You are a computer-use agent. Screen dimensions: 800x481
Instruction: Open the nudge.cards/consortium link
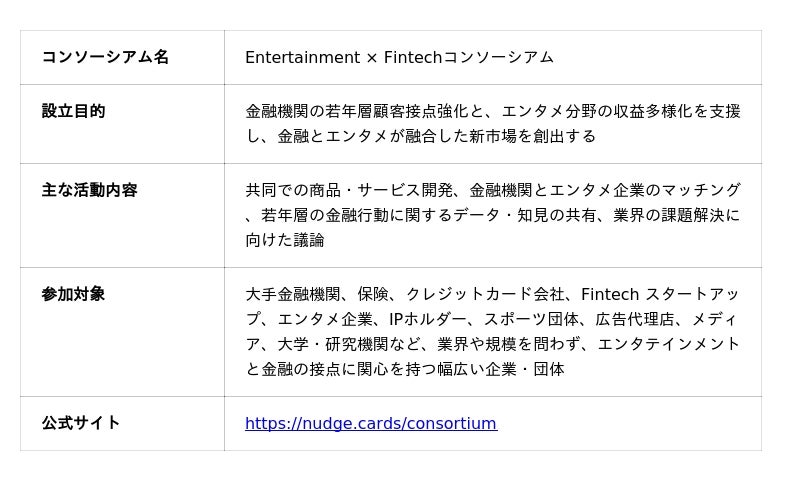coord(370,423)
